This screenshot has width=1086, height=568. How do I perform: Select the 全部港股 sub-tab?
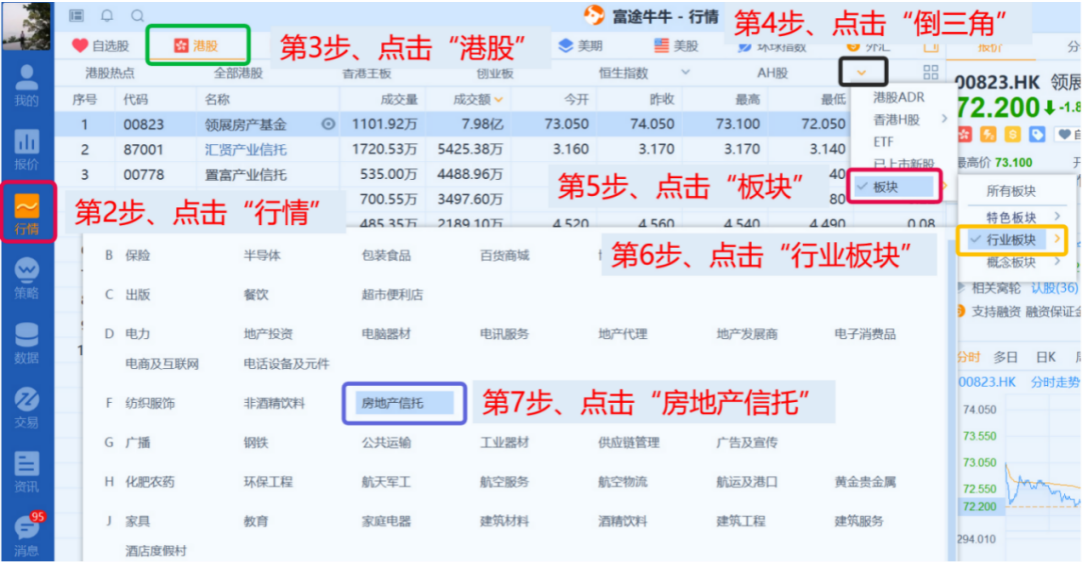pyautogui.click(x=238, y=73)
